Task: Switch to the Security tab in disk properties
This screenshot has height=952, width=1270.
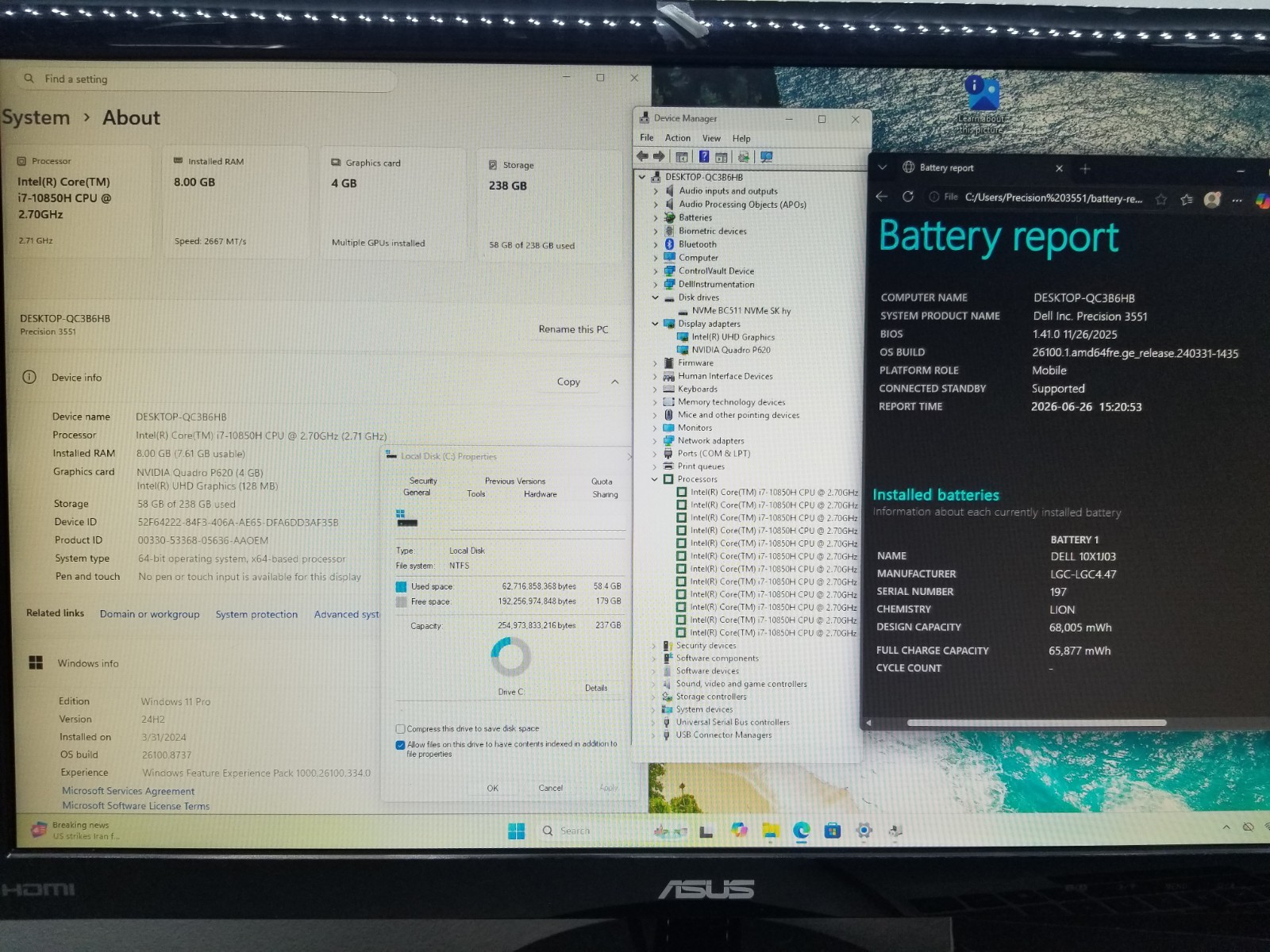Action: coord(423,481)
